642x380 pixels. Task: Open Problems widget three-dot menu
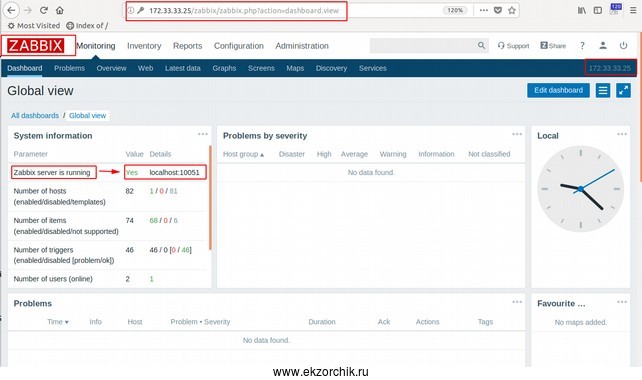[517, 302]
